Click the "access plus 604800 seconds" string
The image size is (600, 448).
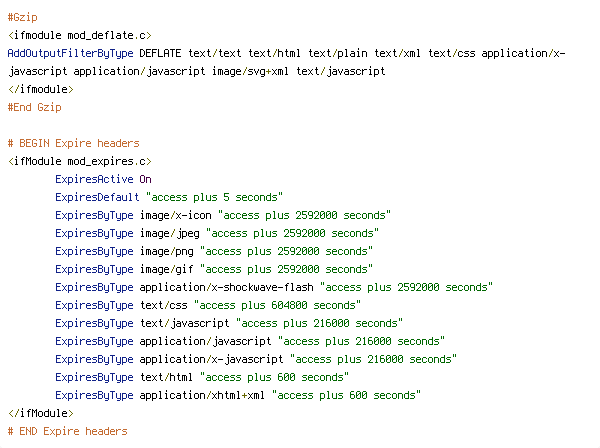277,305
